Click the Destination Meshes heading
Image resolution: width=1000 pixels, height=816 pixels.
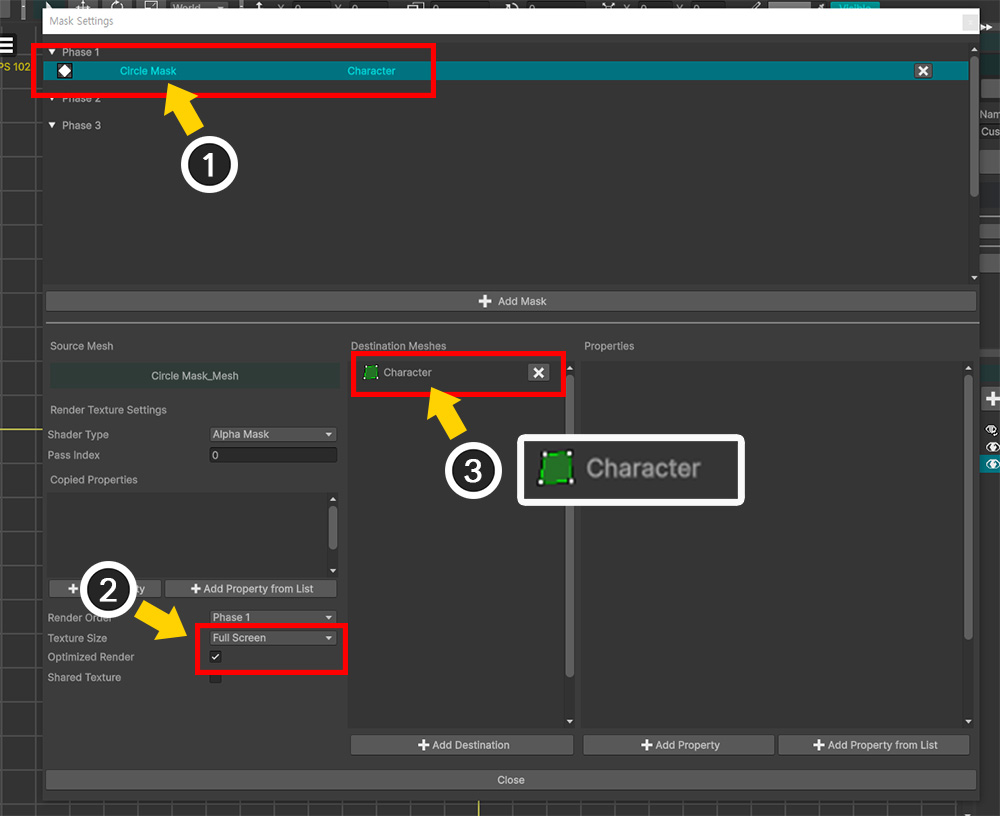point(399,346)
